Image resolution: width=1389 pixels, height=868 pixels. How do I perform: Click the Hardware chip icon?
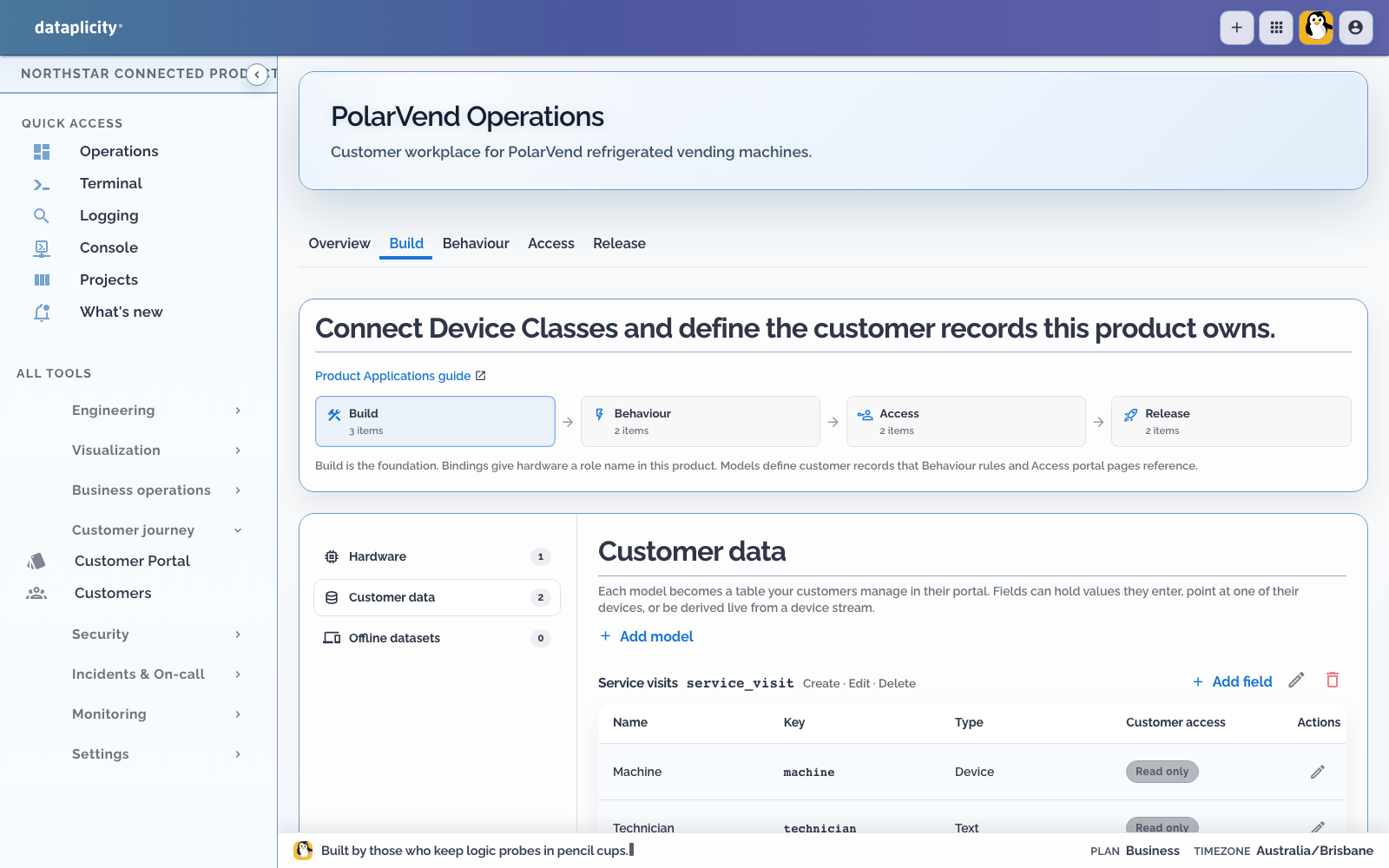[x=332, y=556]
